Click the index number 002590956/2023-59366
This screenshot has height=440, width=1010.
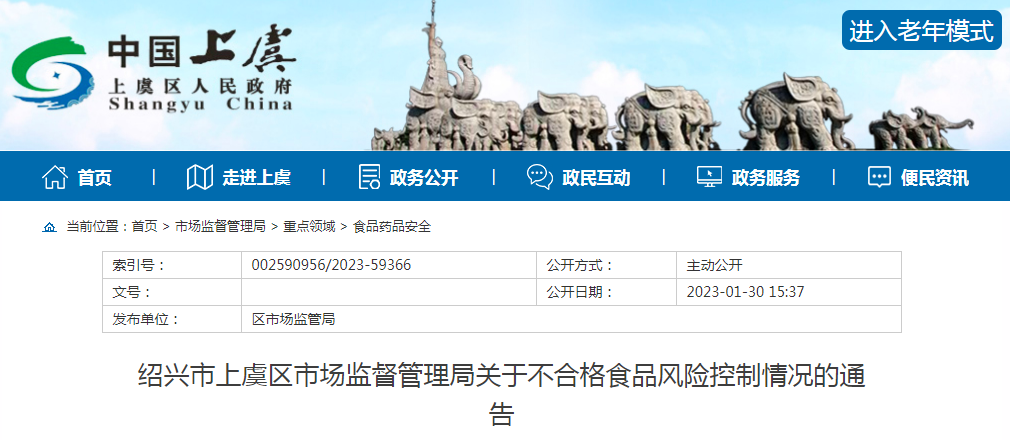(x=331, y=265)
